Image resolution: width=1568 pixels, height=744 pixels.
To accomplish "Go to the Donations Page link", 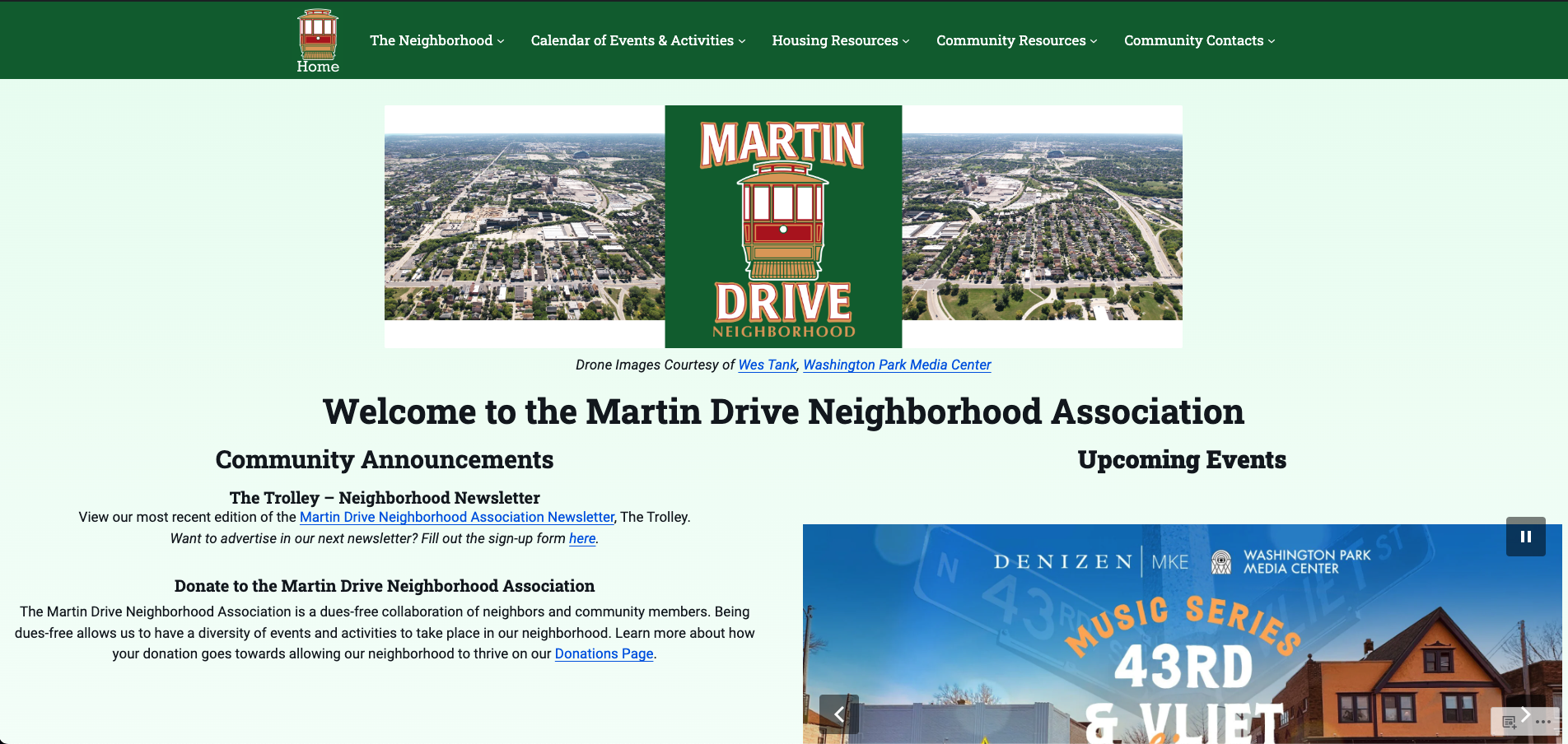I will pos(604,653).
